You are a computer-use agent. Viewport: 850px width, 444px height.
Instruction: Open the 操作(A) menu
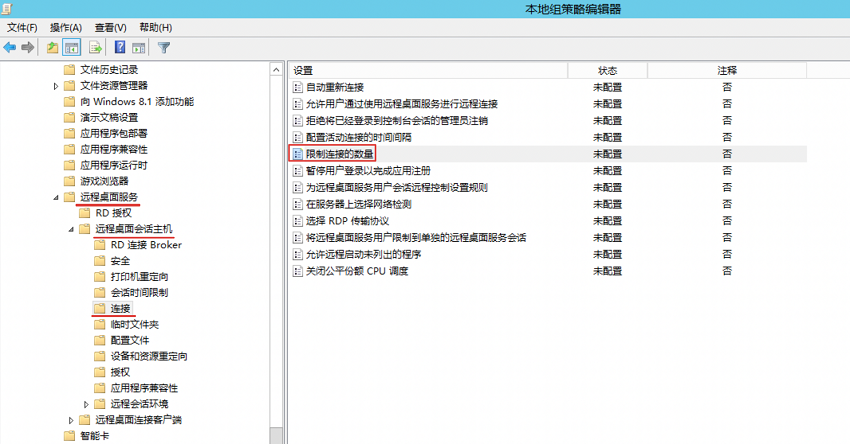point(66,28)
